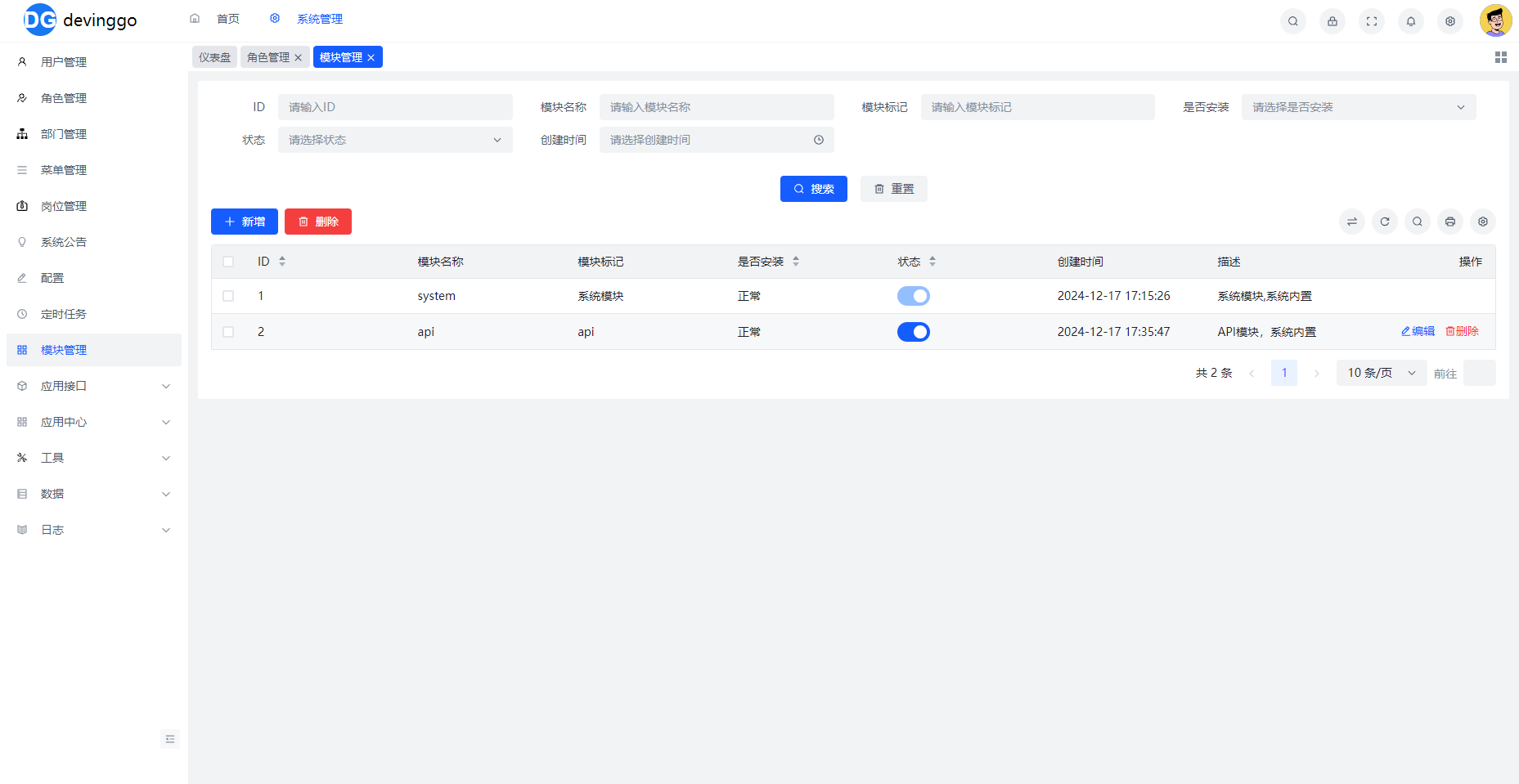Open 菜单管理 in sidebar
The height and width of the screenshot is (784, 1519).
[94, 170]
